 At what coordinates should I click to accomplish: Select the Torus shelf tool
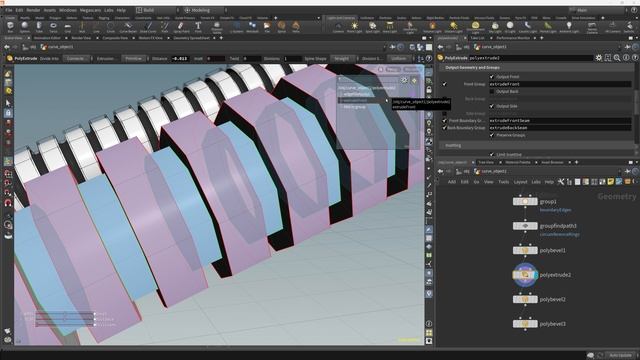(x=53, y=27)
